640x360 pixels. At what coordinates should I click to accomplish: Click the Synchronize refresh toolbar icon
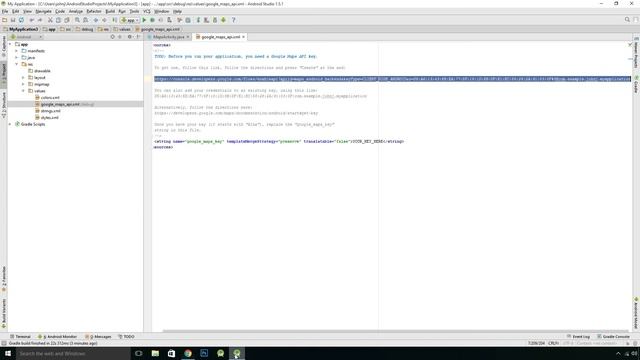[21, 20]
